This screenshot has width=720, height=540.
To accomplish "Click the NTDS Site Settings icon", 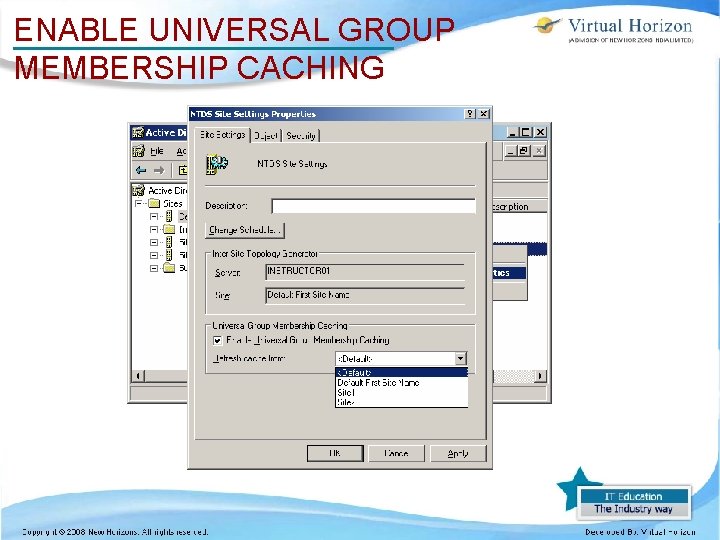I will click(x=217, y=164).
